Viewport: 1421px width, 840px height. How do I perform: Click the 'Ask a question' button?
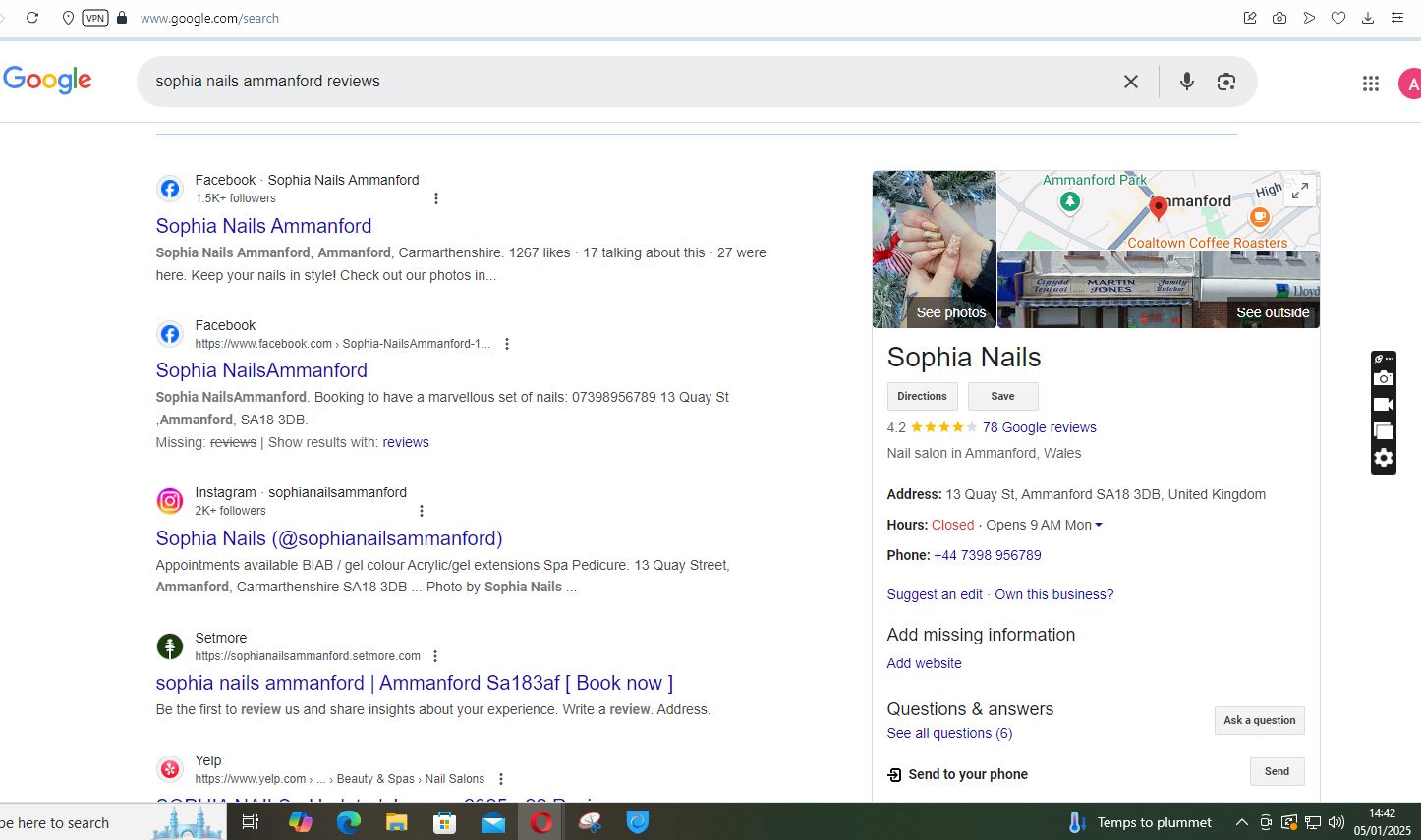click(x=1259, y=720)
